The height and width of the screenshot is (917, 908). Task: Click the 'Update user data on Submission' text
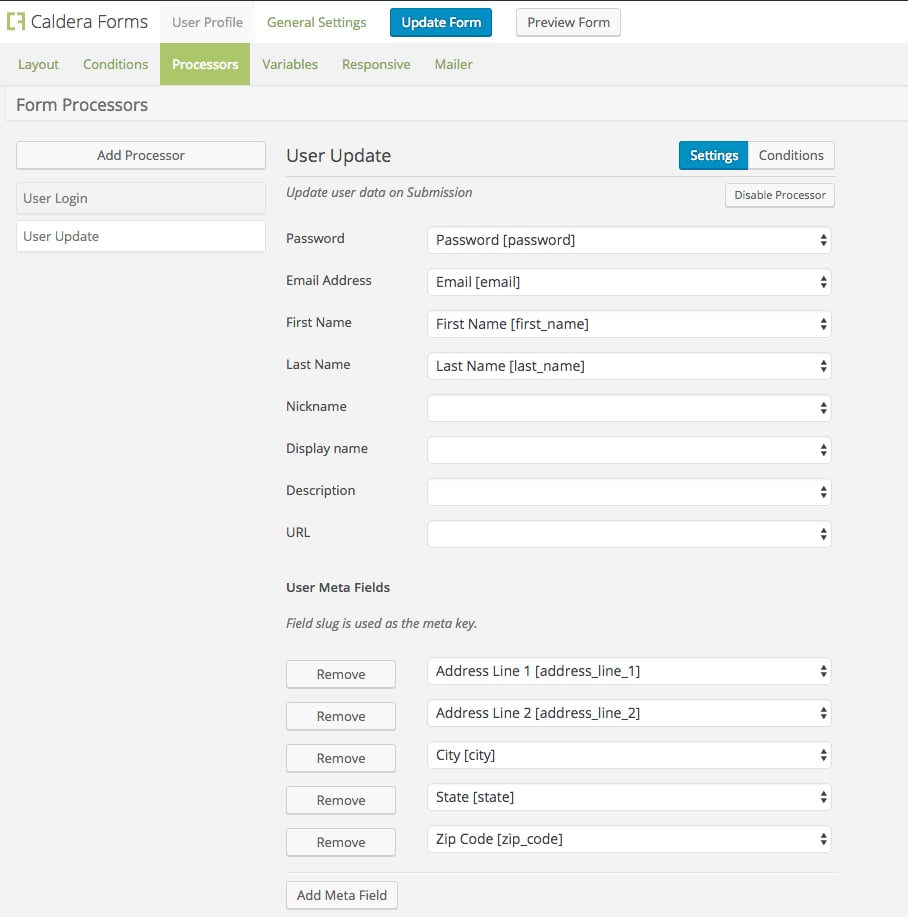379,193
